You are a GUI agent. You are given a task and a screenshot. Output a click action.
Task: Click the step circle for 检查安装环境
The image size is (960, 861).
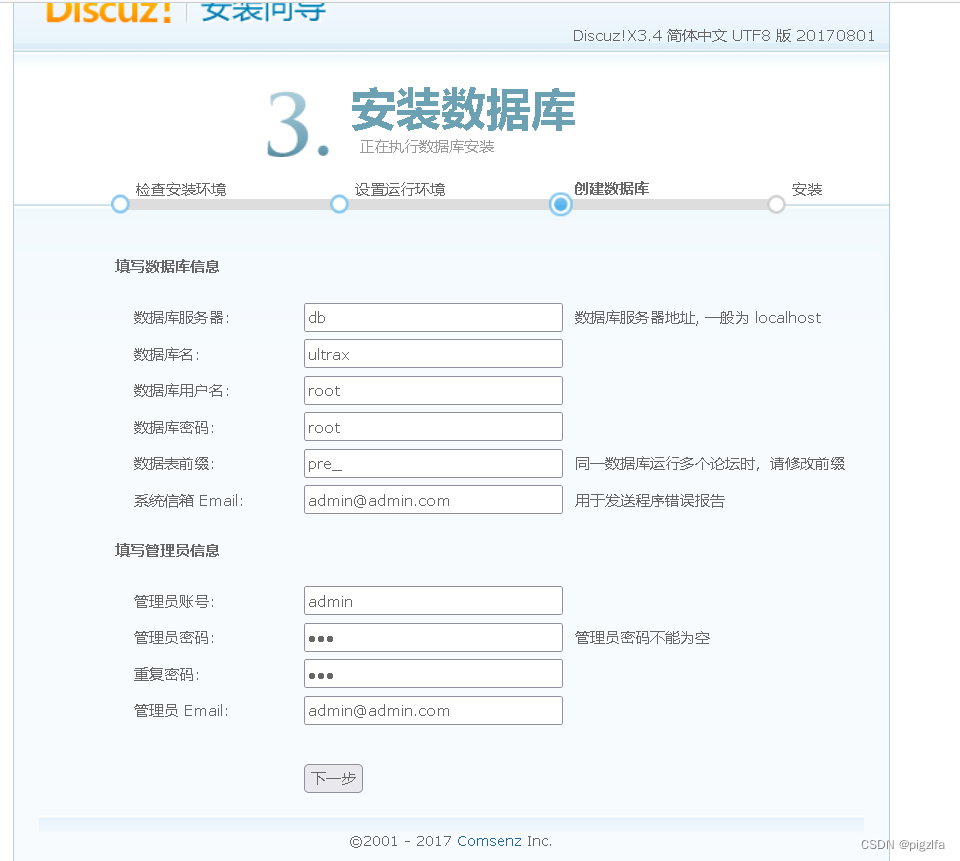[120, 204]
